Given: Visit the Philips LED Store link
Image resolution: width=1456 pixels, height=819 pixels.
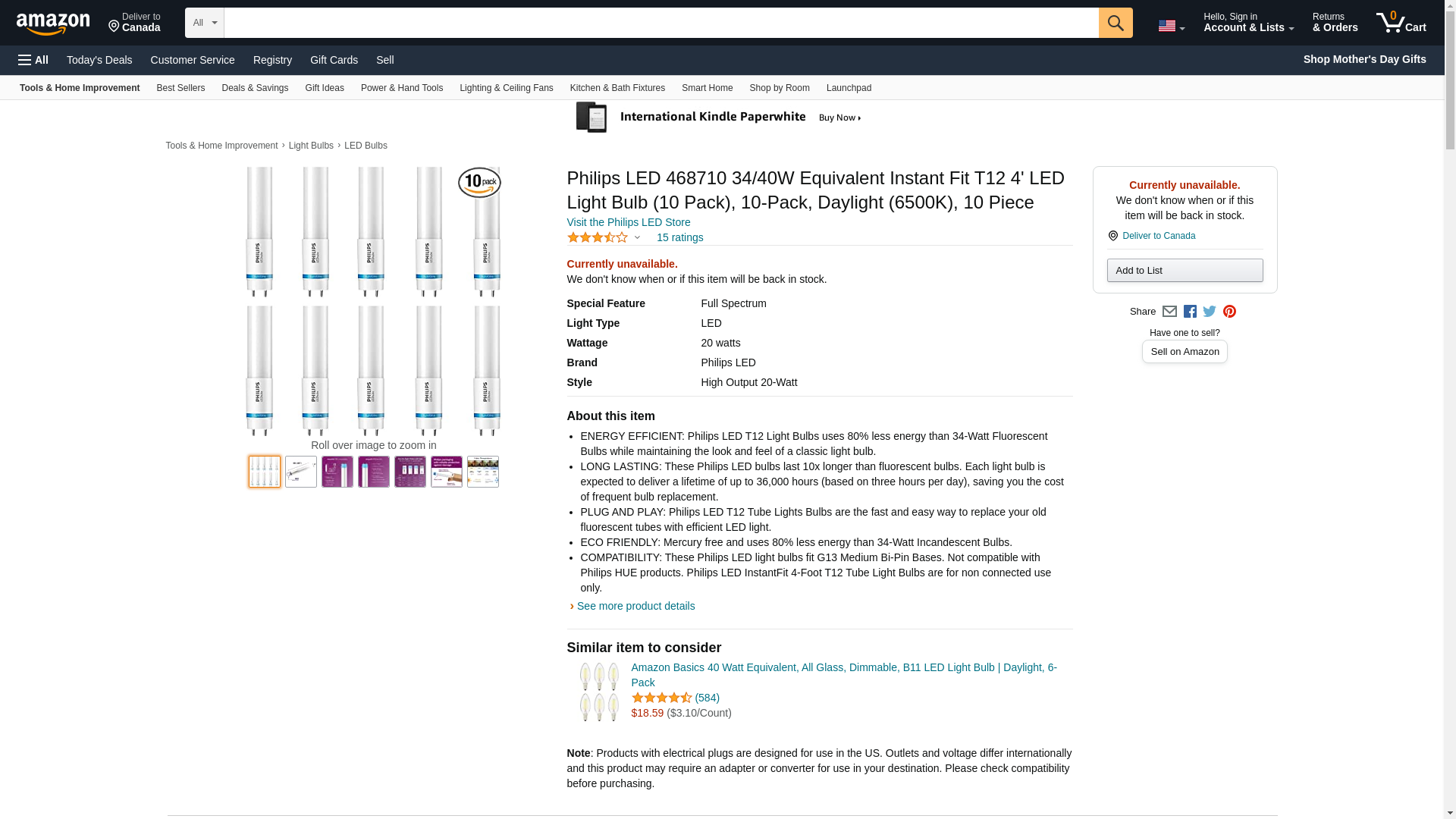Looking at the screenshot, I should [628, 222].
